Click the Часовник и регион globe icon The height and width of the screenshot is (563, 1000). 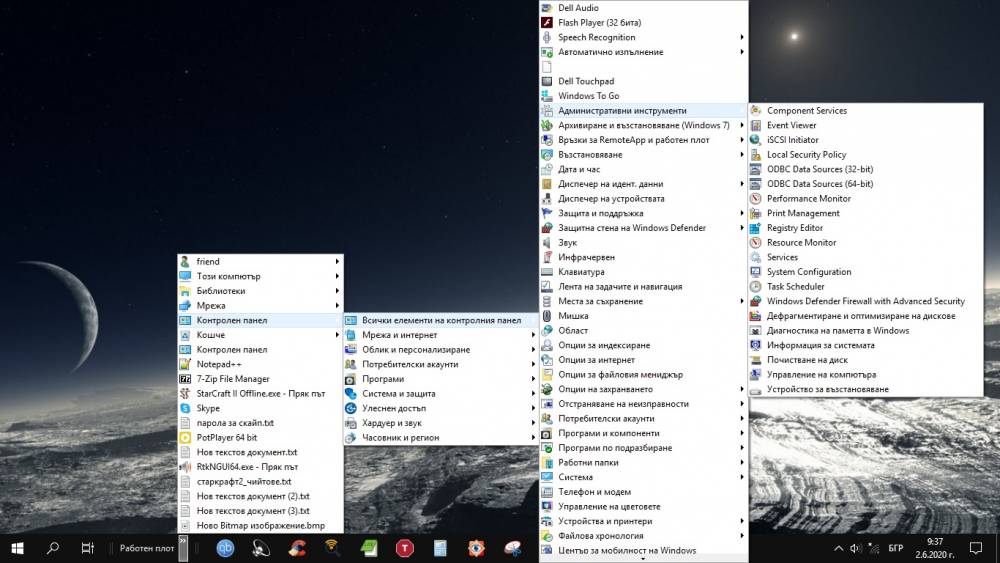pos(350,437)
